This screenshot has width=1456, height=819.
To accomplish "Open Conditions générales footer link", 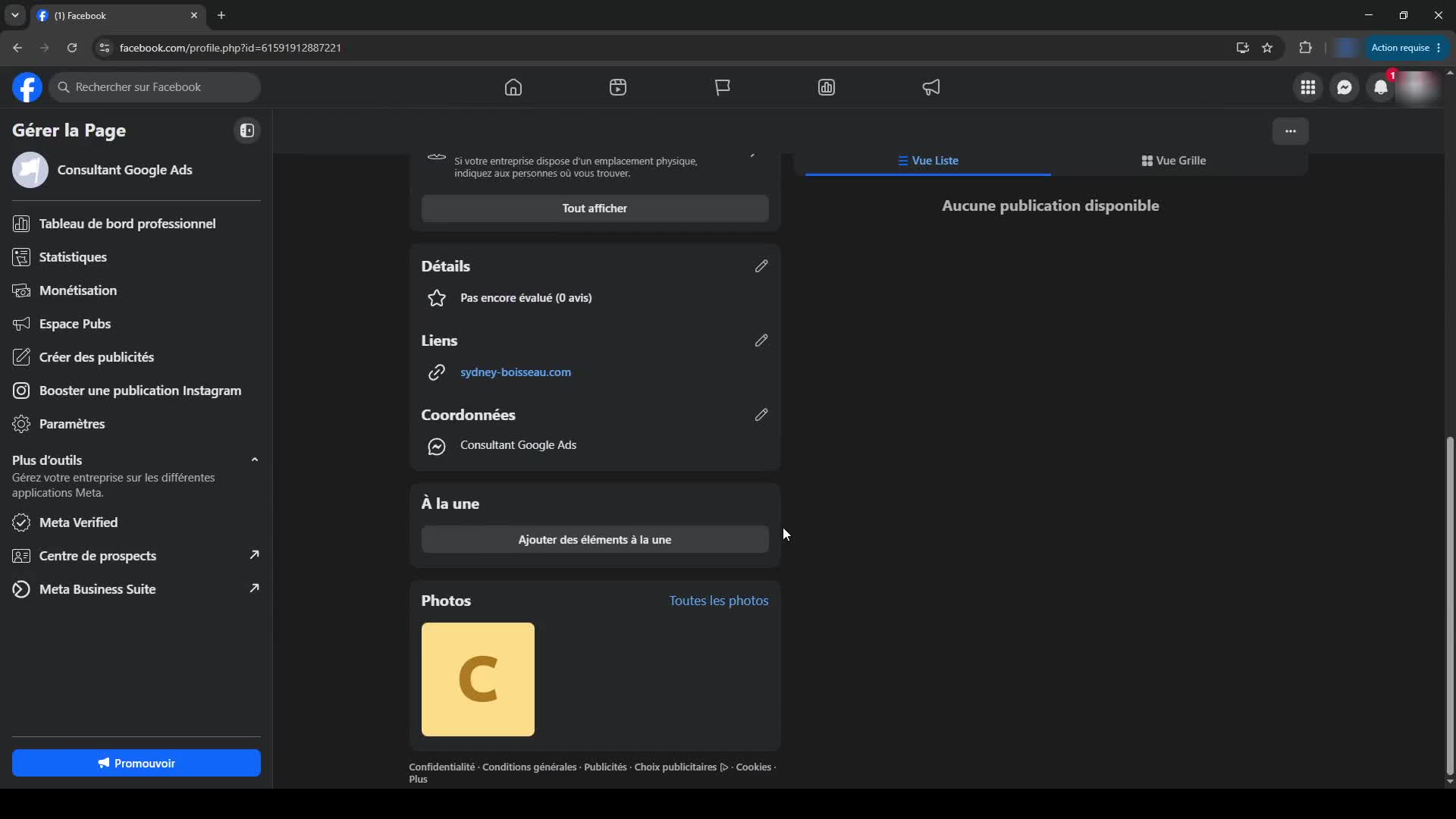I will coord(529,767).
